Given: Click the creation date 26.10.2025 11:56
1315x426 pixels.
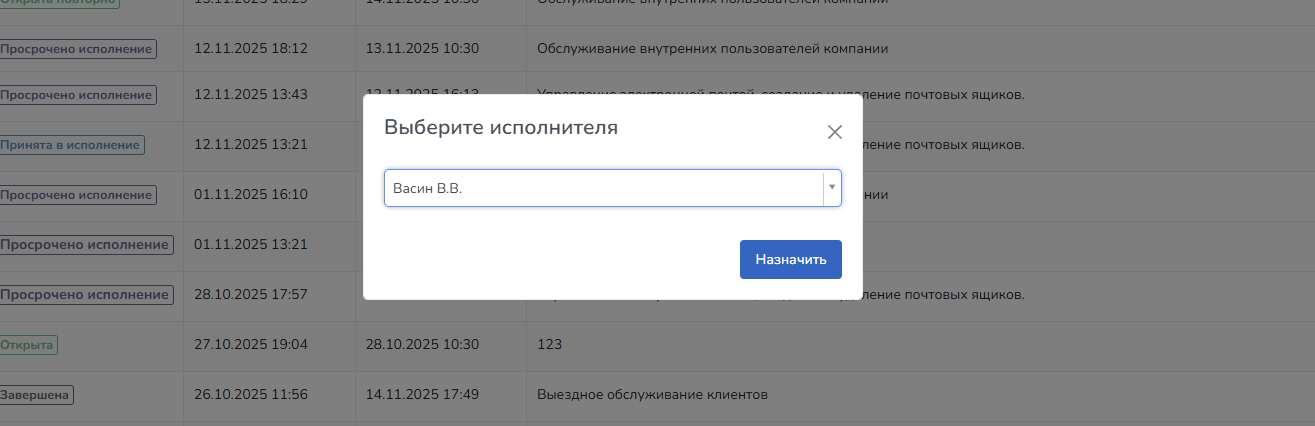Looking at the screenshot, I should point(251,395).
